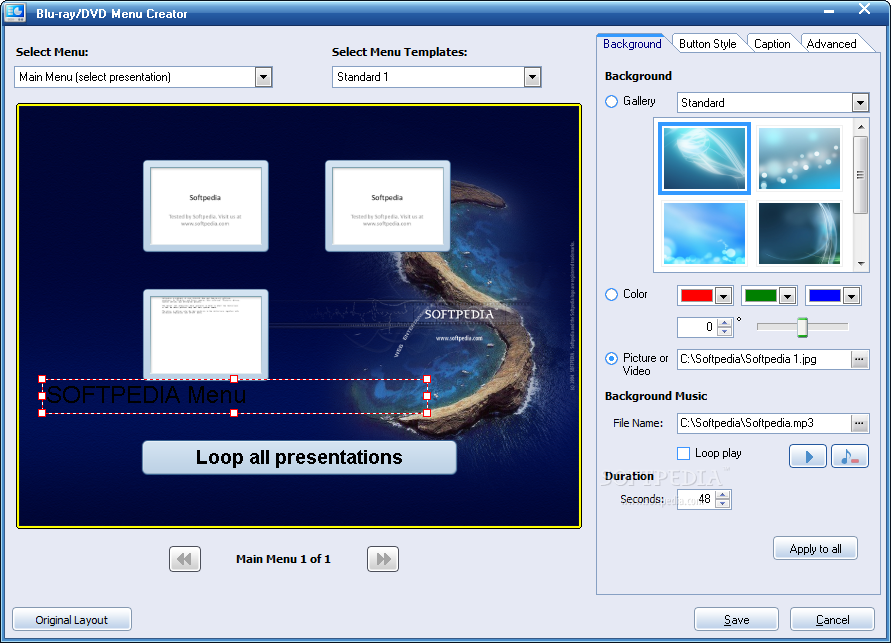Viewport: 891px width, 643px height.
Task: Click the Seconds duration field
Action: tap(696, 499)
